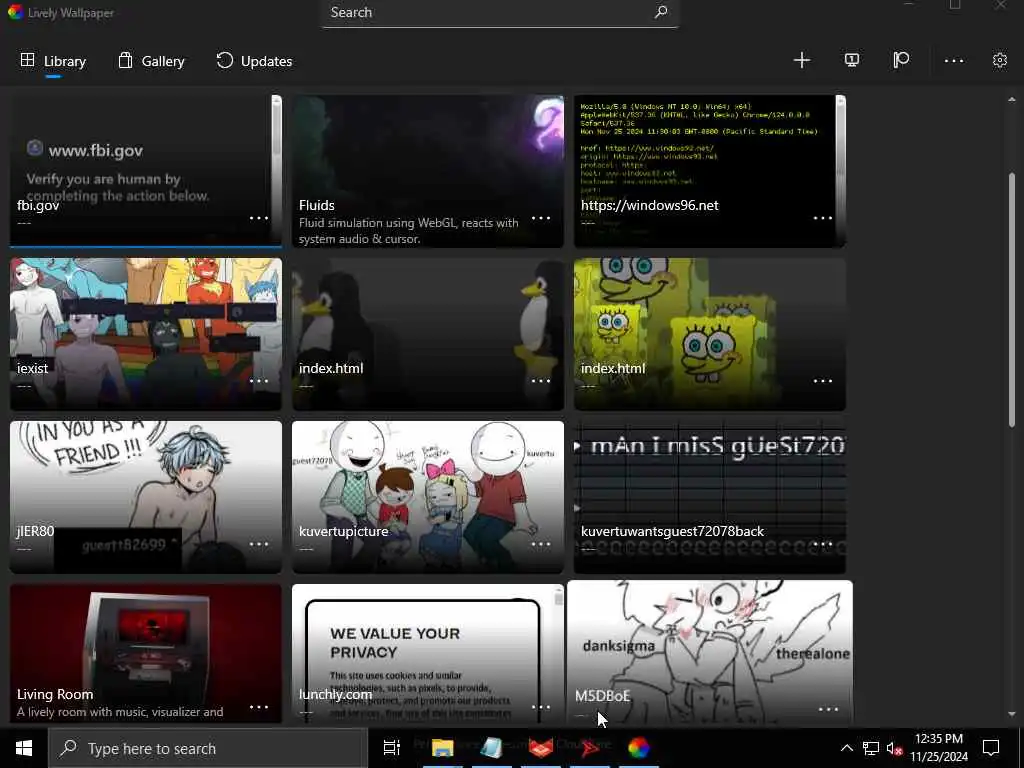Open more options for Fluids
This screenshot has height=768, width=1024.
click(x=541, y=218)
